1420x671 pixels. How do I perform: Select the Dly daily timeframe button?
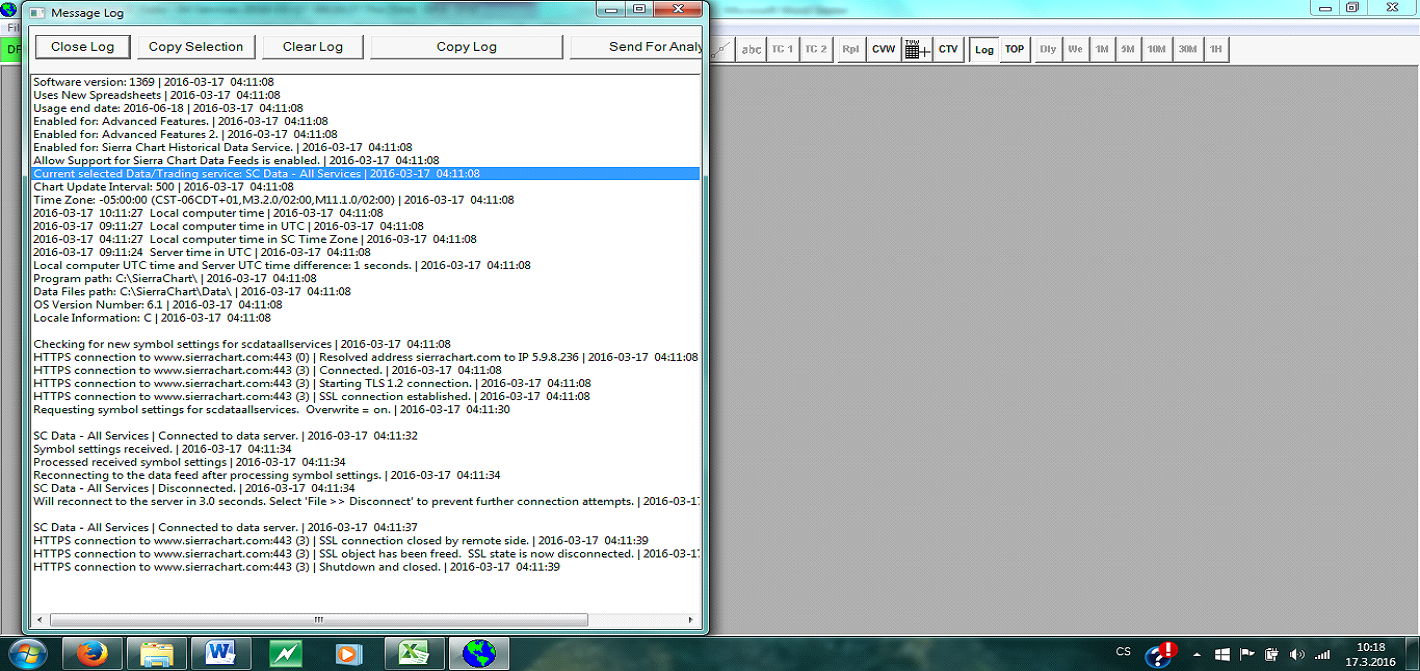point(1048,49)
